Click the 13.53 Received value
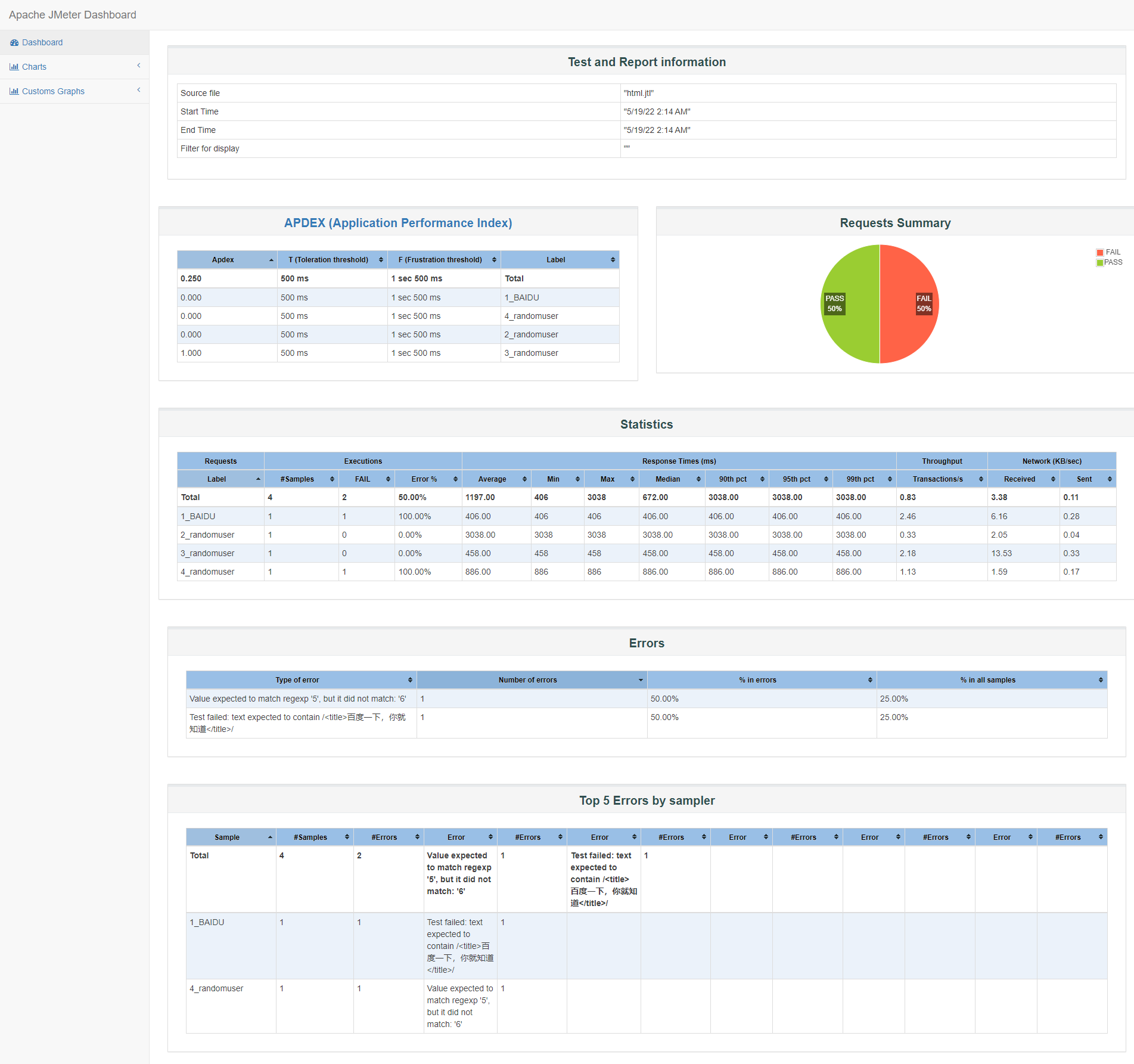The height and width of the screenshot is (1064, 1134). 1002,554
